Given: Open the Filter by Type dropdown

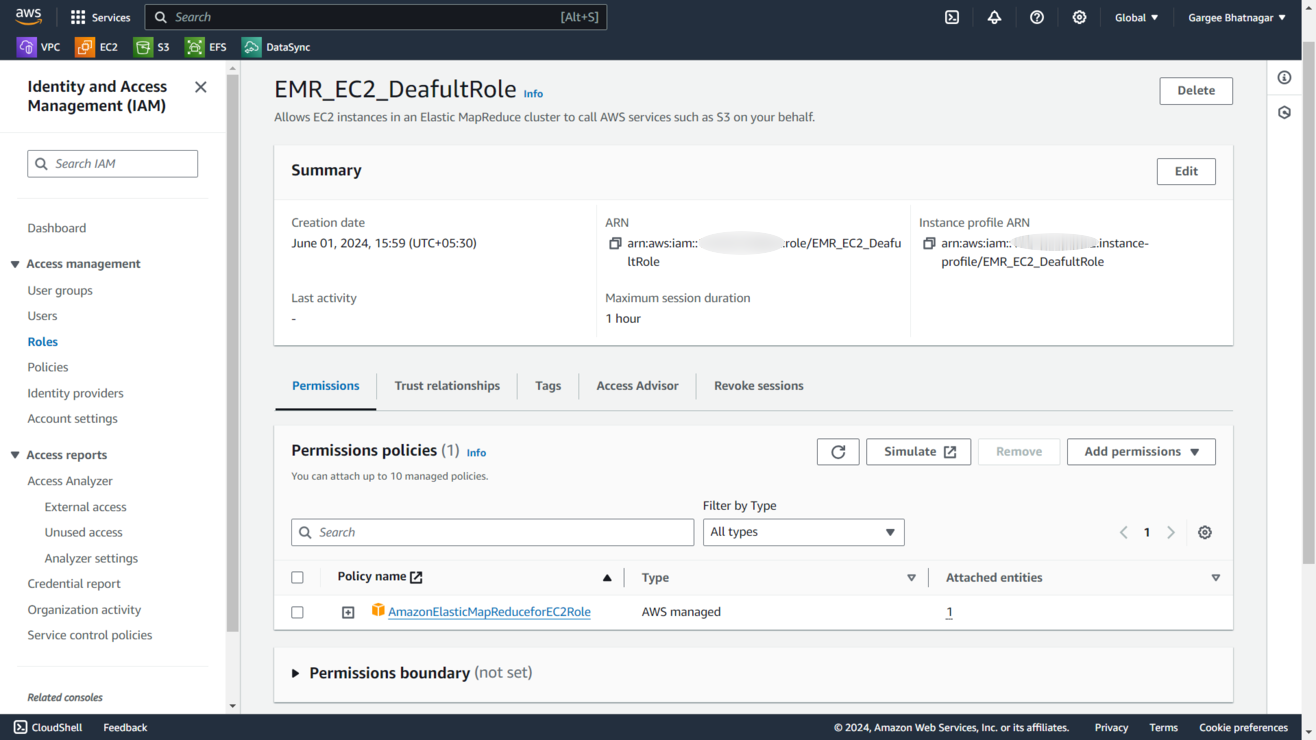Looking at the screenshot, I should 803,532.
